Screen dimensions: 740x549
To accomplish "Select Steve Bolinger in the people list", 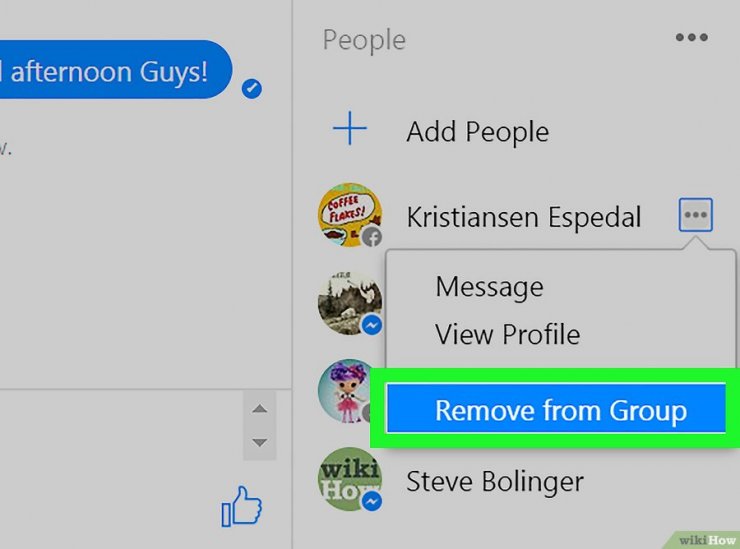I will pyautogui.click(x=495, y=481).
